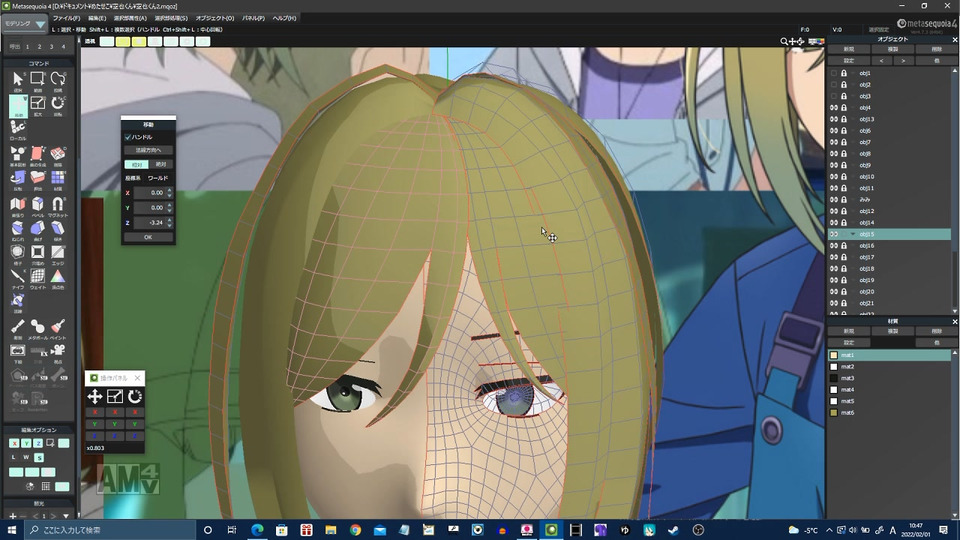Pick the lasso selection tool
Screen dimensions: 960x540
[x=58, y=79]
